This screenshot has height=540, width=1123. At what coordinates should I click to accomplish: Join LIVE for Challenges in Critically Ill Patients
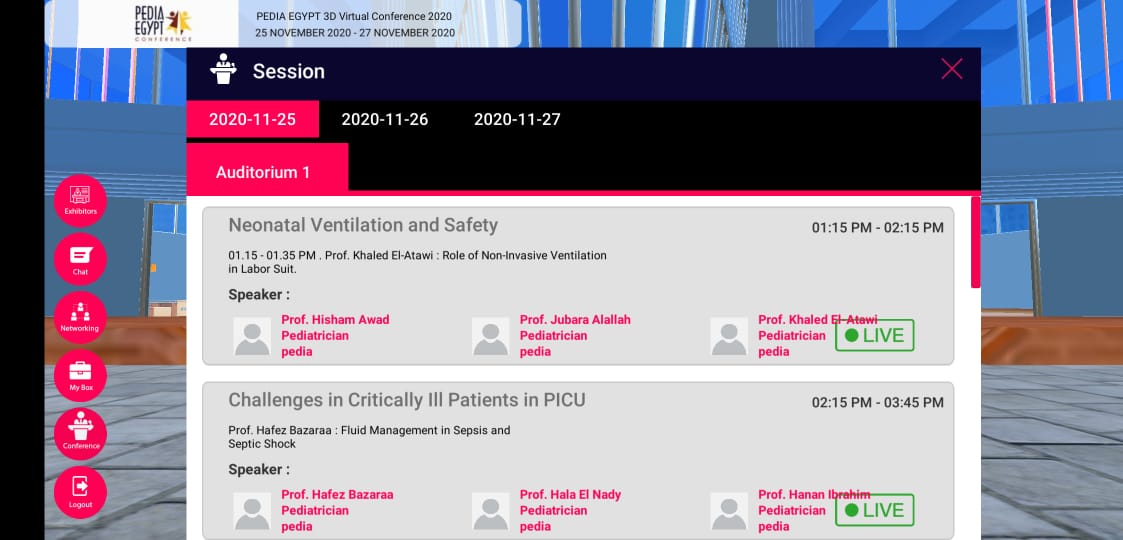tap(875, 510)
